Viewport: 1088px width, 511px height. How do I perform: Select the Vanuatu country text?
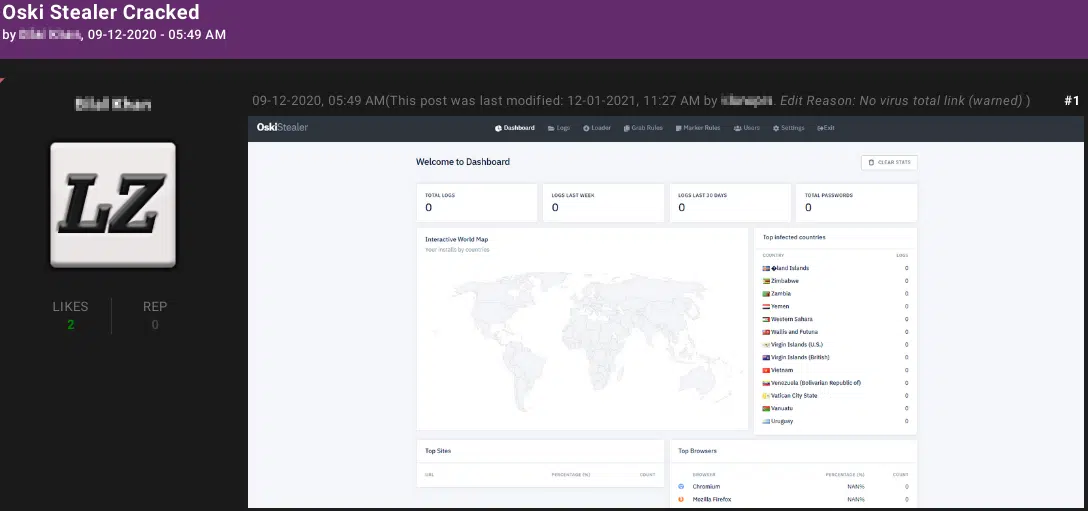coord(782,408)
